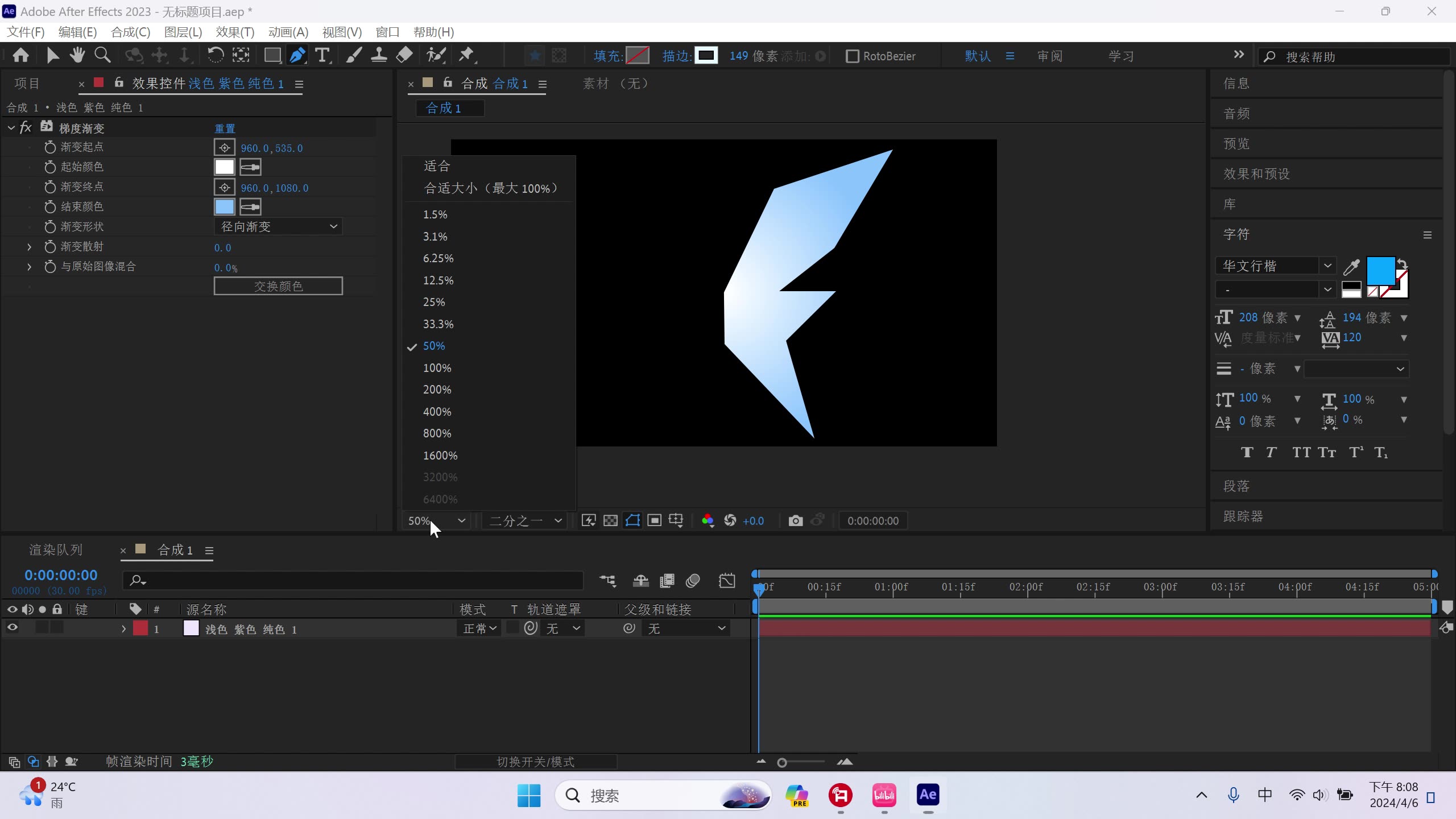Collapse the 梯度渐变 effect
The image size is (1456, 819).
point(11,128)
